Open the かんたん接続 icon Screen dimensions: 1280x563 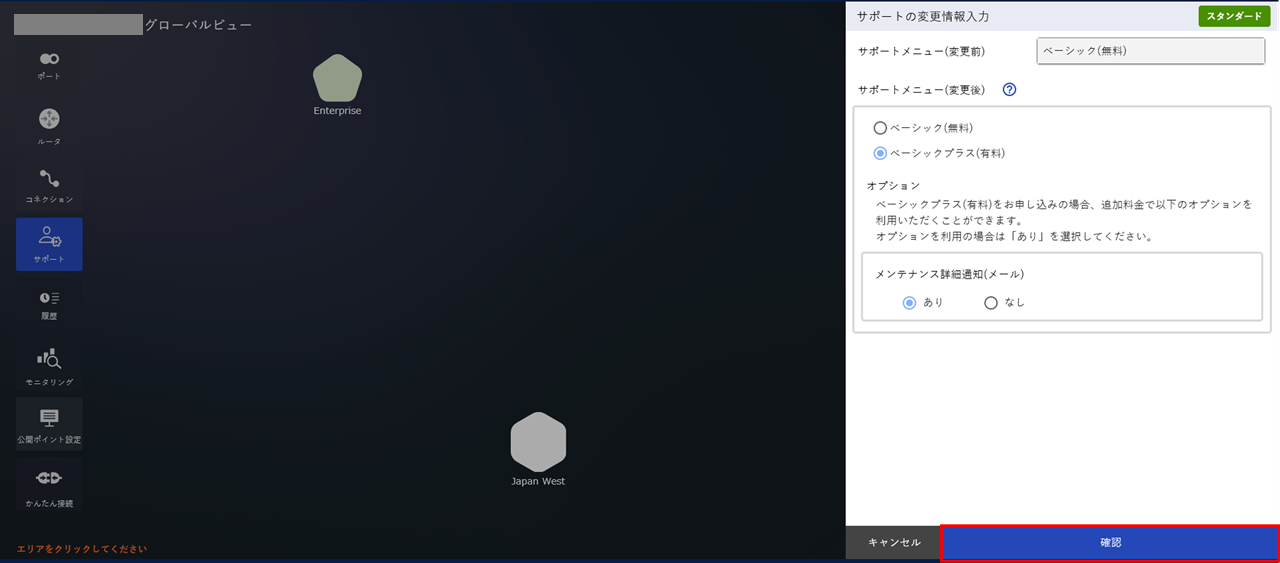[x=49, y=487]
